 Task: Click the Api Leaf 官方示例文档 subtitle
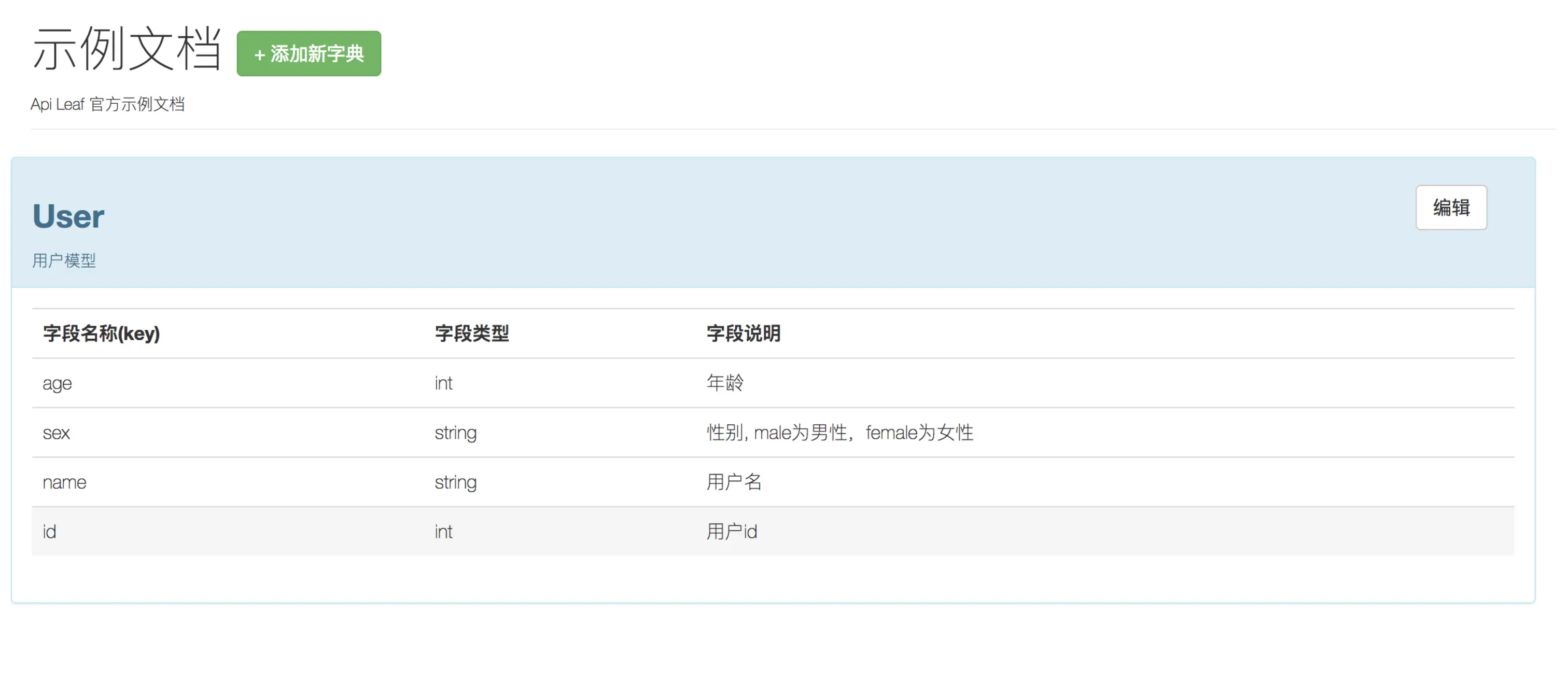click(108, 104)
